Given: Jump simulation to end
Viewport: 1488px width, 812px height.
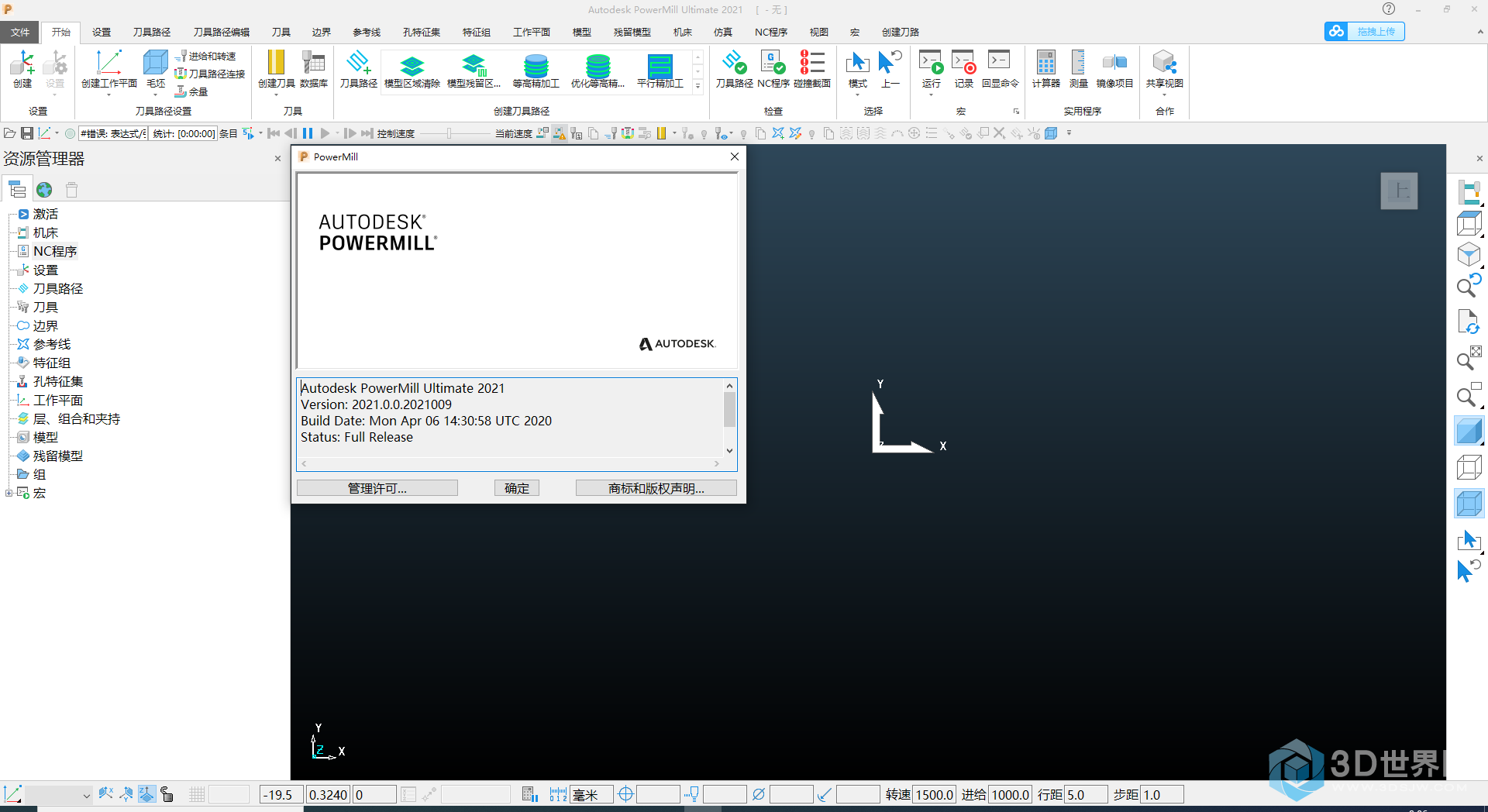Looking at the screenshot, I should pos(367,133).
